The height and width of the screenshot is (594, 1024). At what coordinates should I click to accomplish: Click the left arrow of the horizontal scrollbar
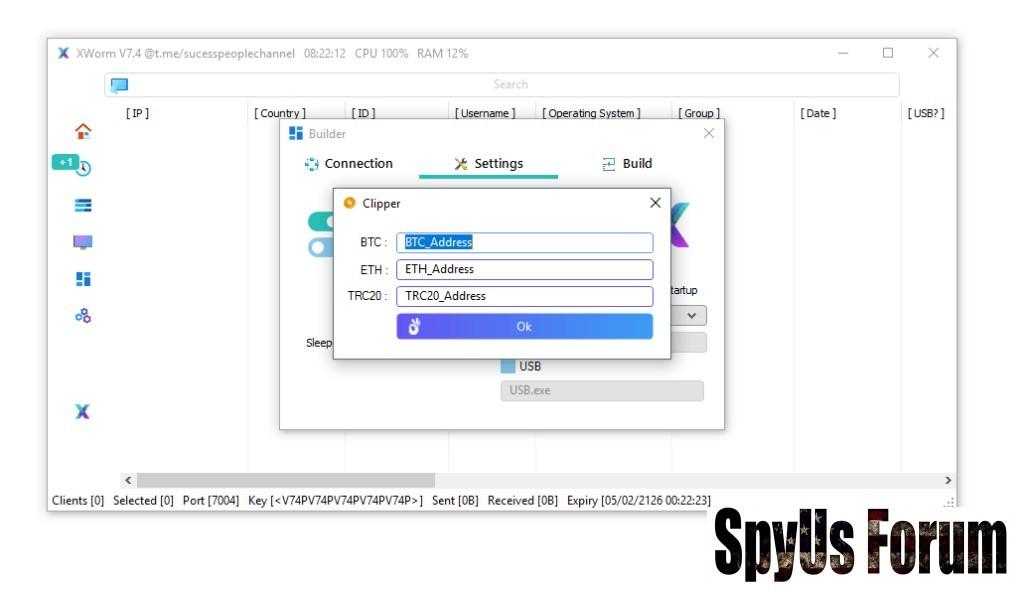click(127, 481)
